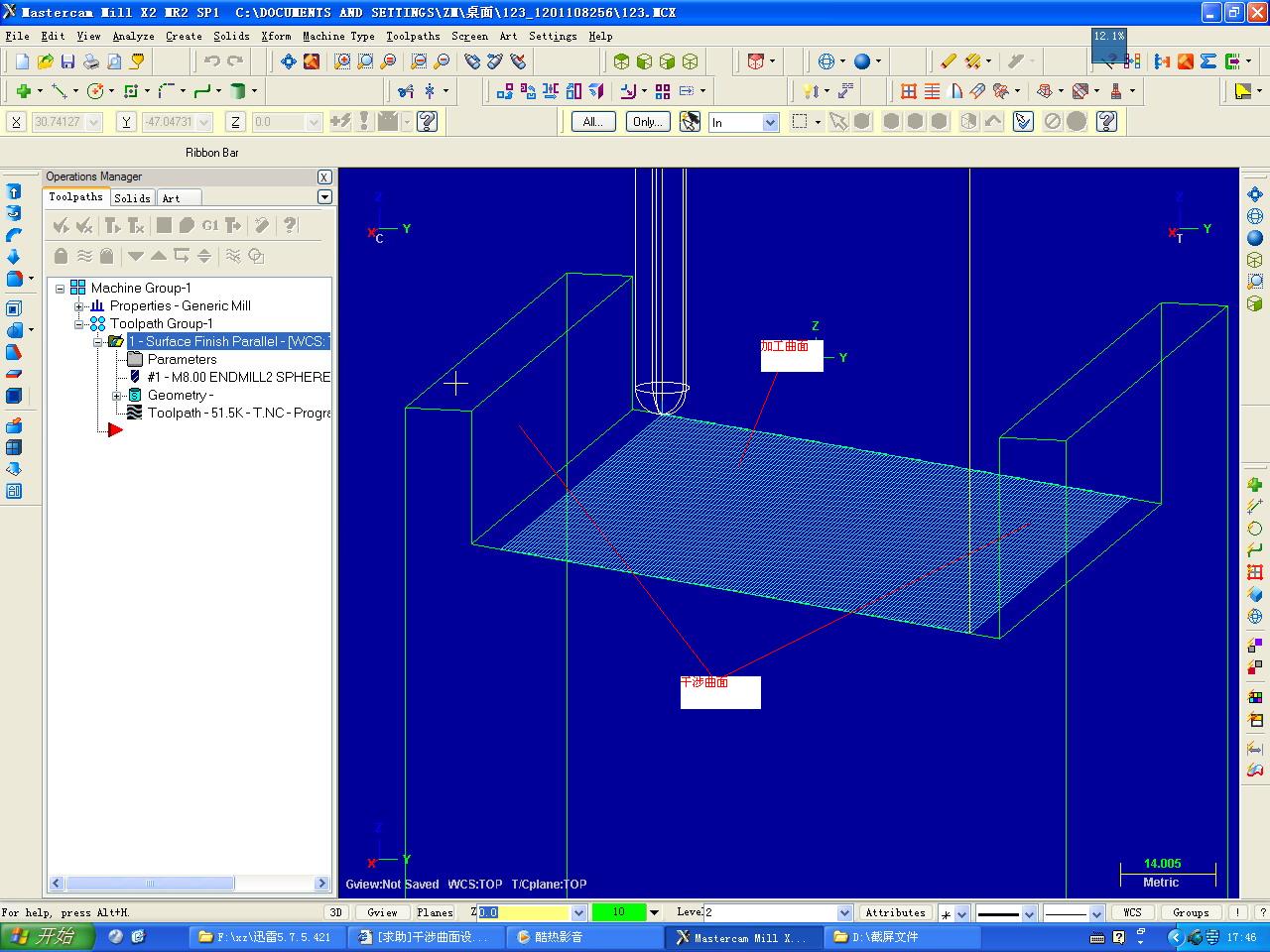1270x952 pixels.
Task: Open the In selection mode dropdown
Action: pyautogui.click(x=770, y=122)
